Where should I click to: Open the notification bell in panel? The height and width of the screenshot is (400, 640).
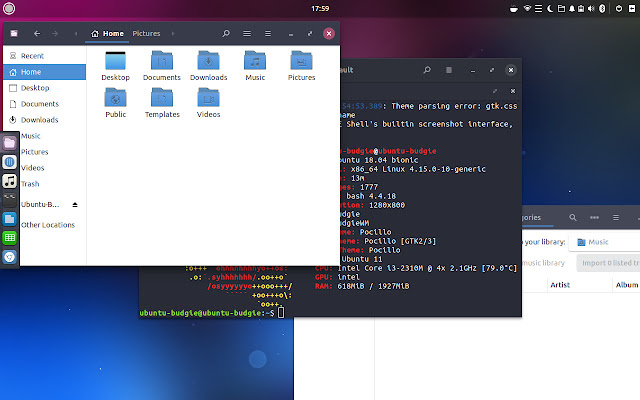pos(572,9)
